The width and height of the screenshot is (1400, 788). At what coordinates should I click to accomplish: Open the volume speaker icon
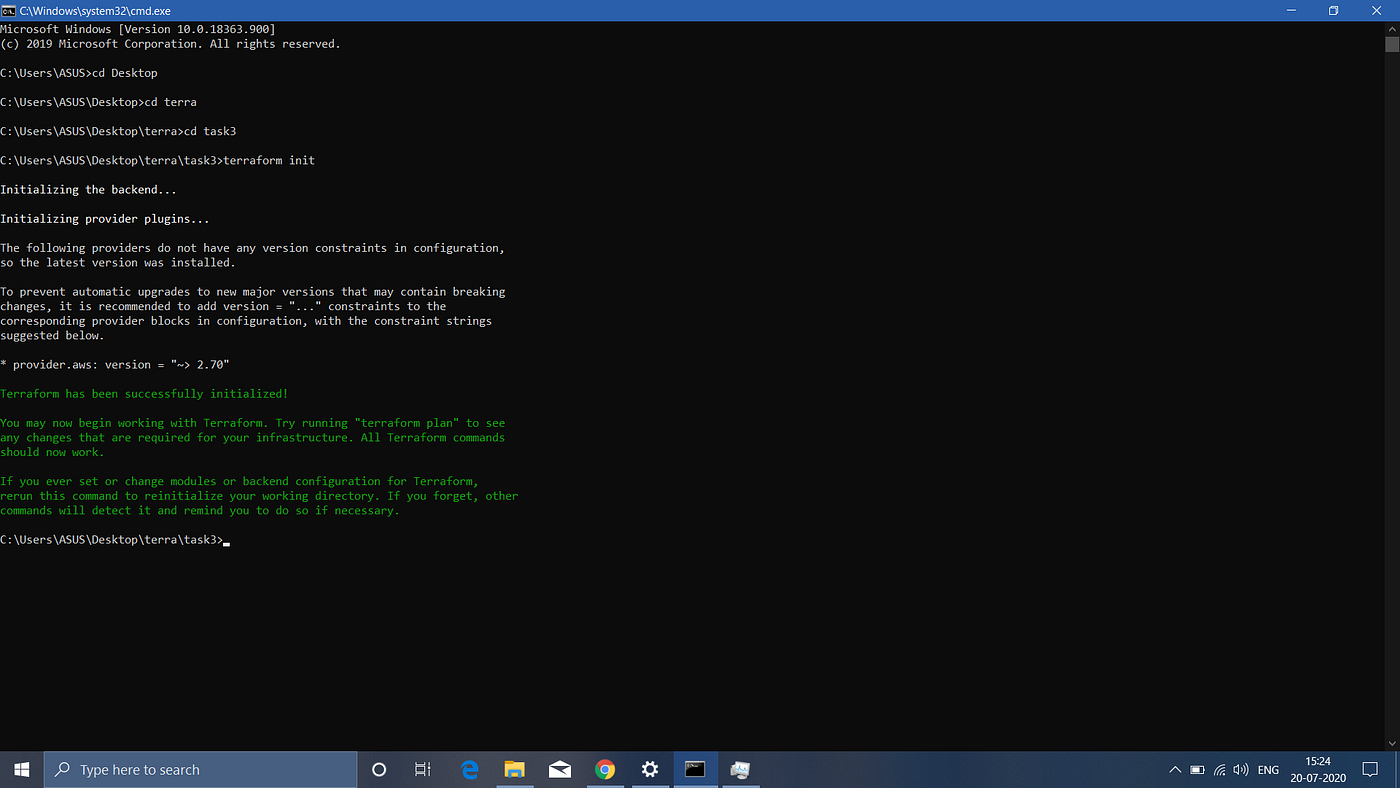[1241, 770]
